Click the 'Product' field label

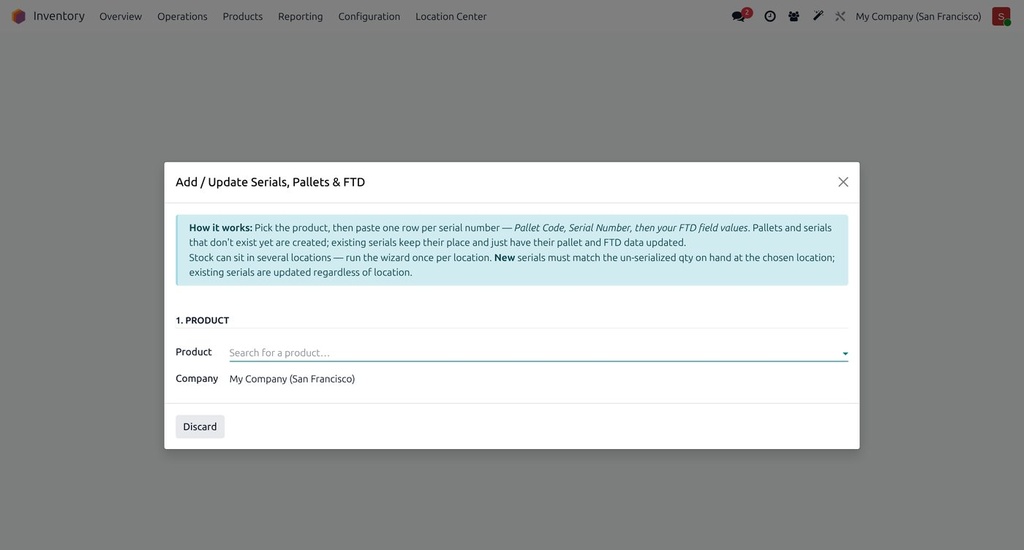point(193,352)
